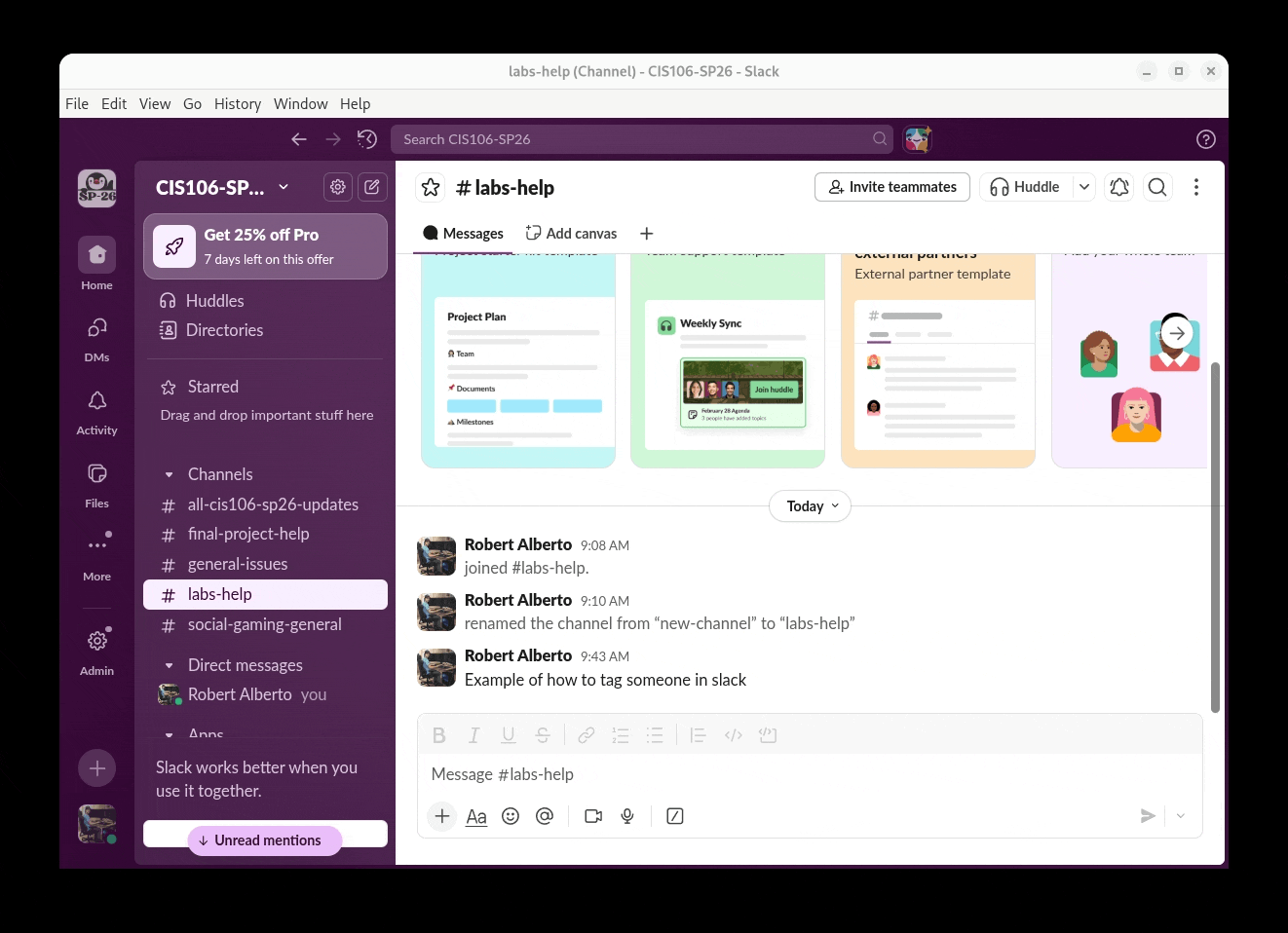The height and width of the screenshot is (933, 1288).
Task: Collapse the Channels section
Action: click(169, 475)
